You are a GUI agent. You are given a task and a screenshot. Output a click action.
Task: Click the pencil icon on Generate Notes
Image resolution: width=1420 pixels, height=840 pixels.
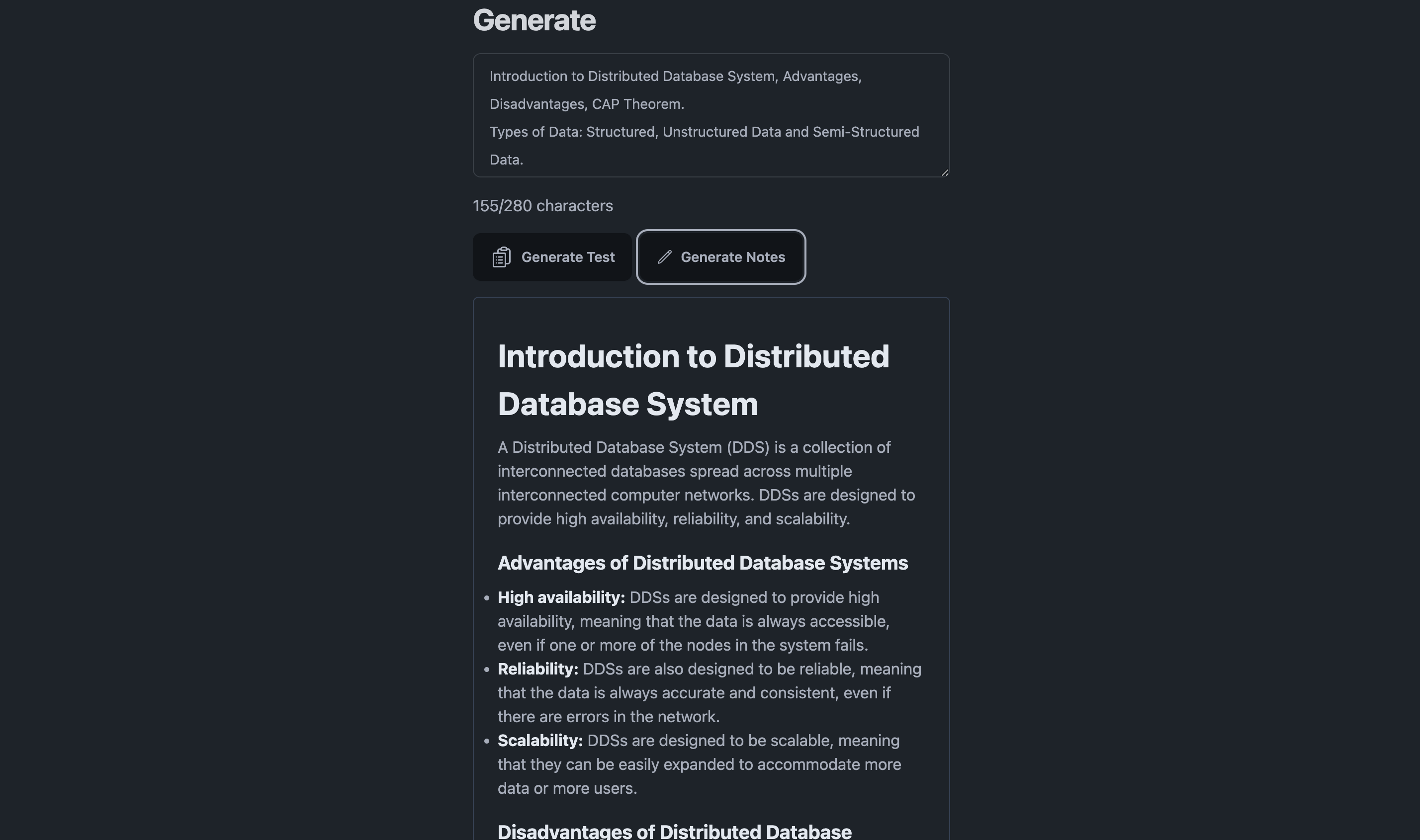(664, 257)
